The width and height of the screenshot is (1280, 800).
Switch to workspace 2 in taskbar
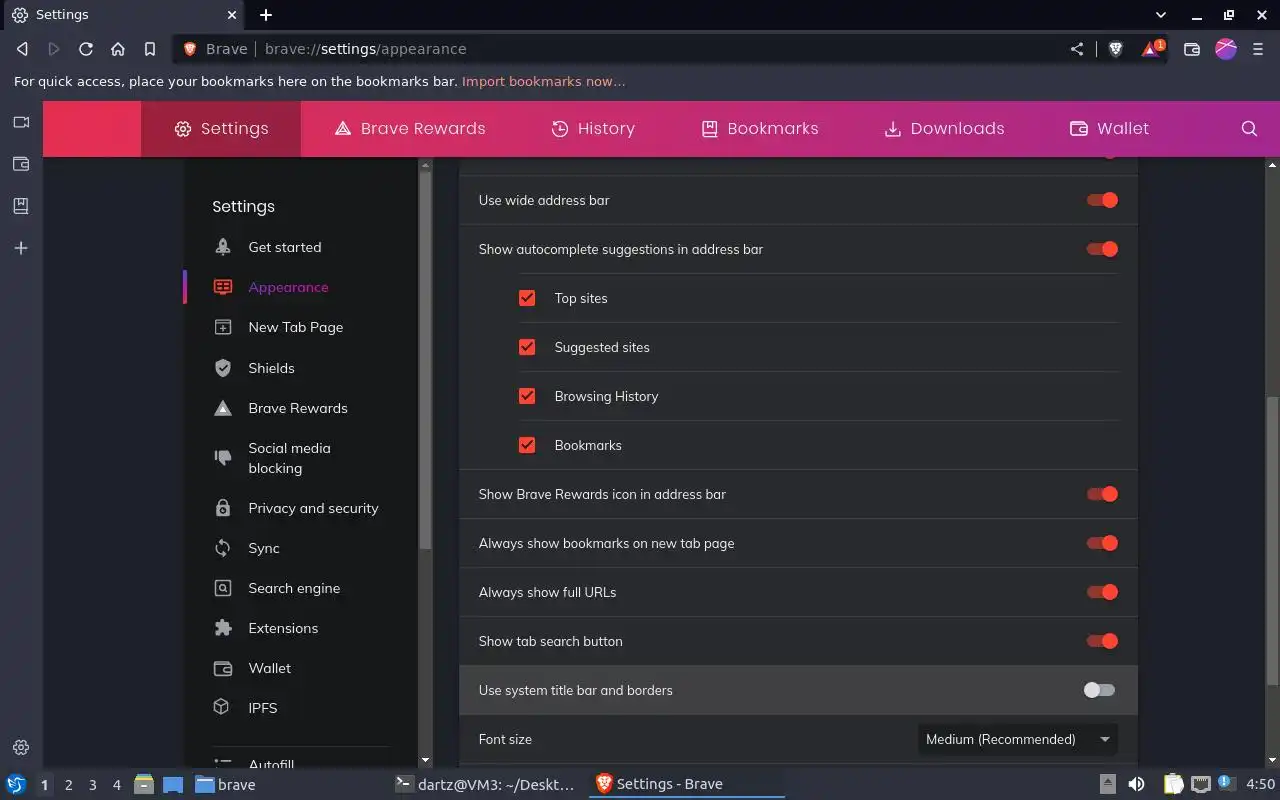tap(69, 785)
